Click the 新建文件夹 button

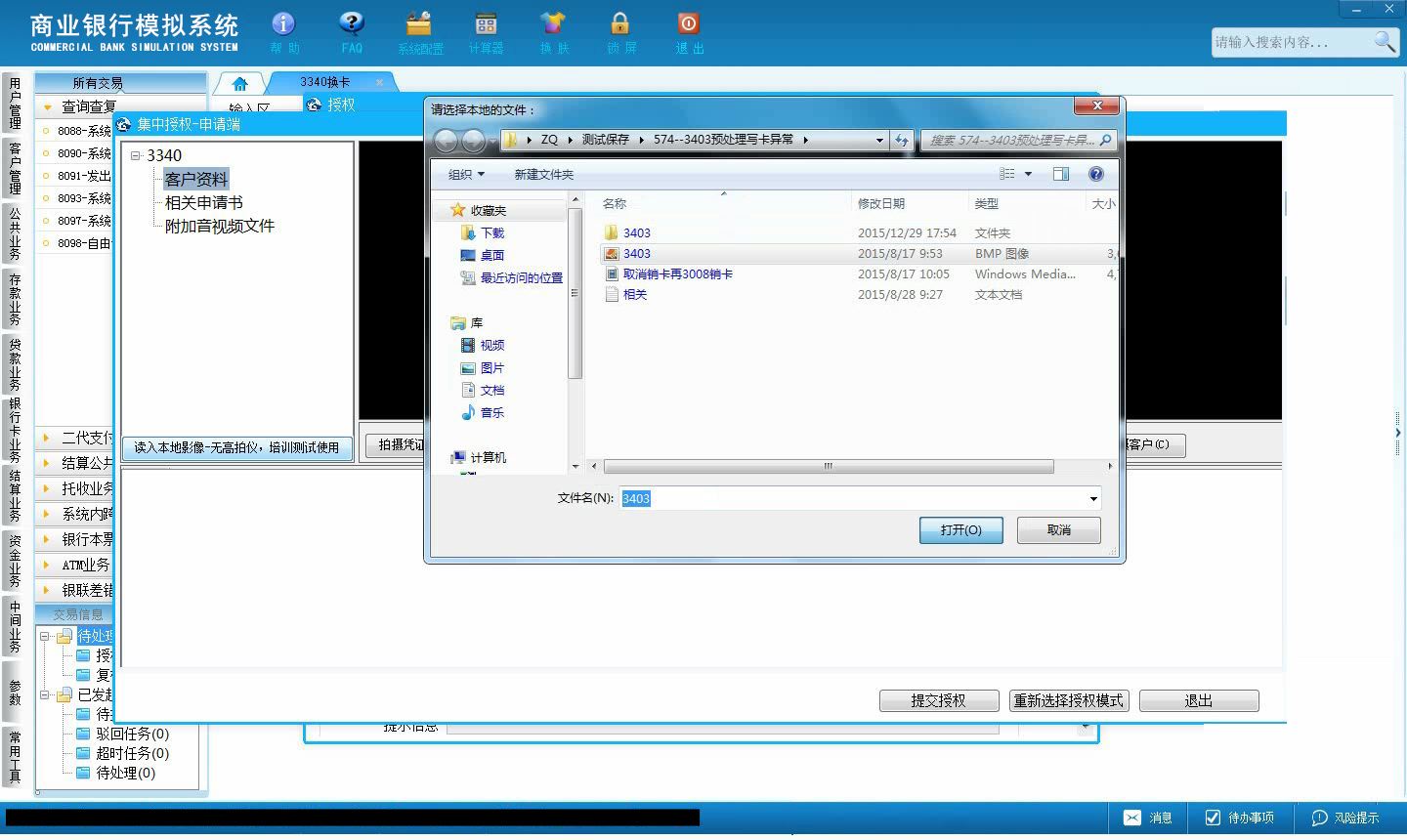[544, 174]
